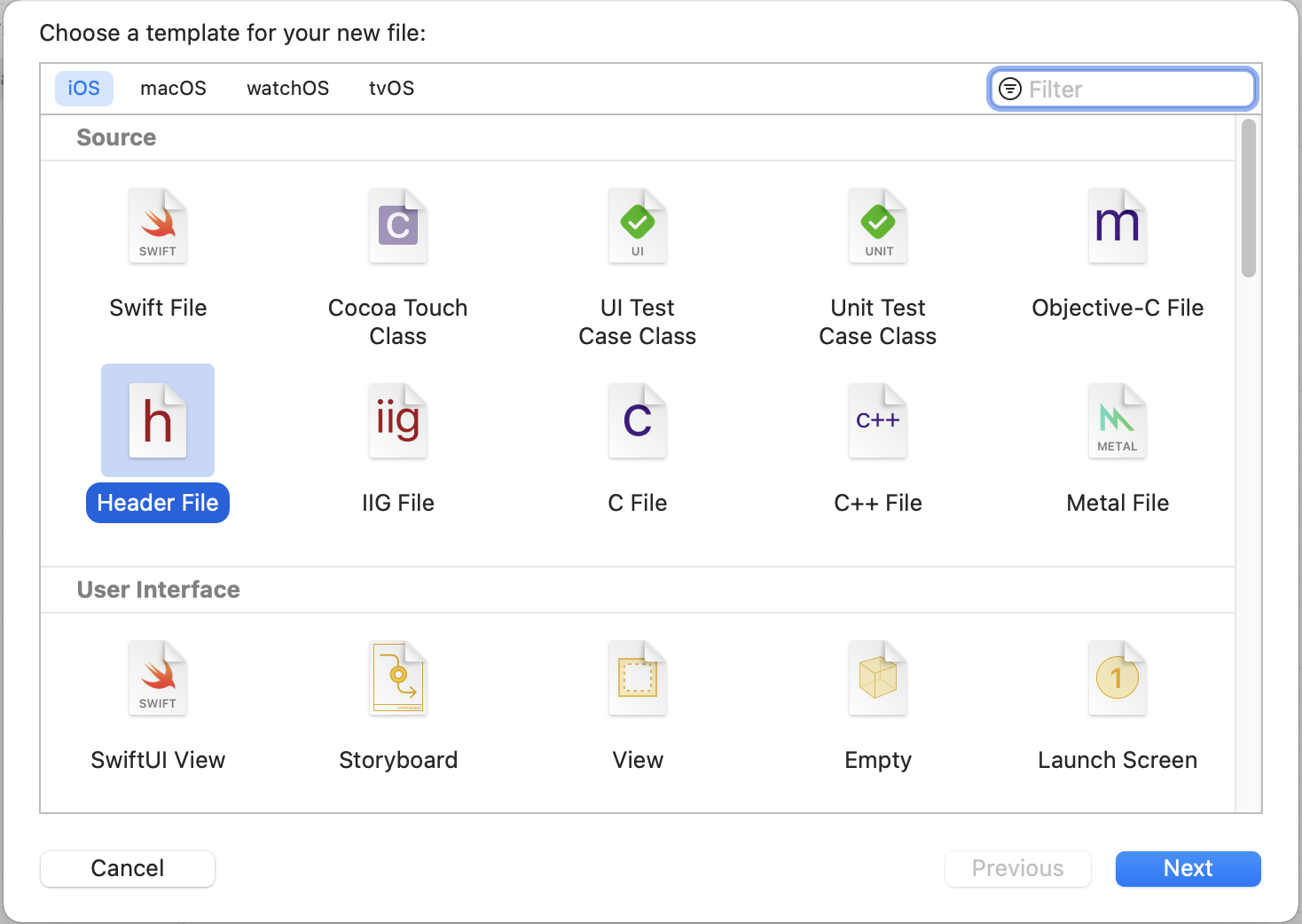Click the 'Launch Screen' label
Image resolution: width=1302 pixels, height=924 pixels.
(1118, 760)
